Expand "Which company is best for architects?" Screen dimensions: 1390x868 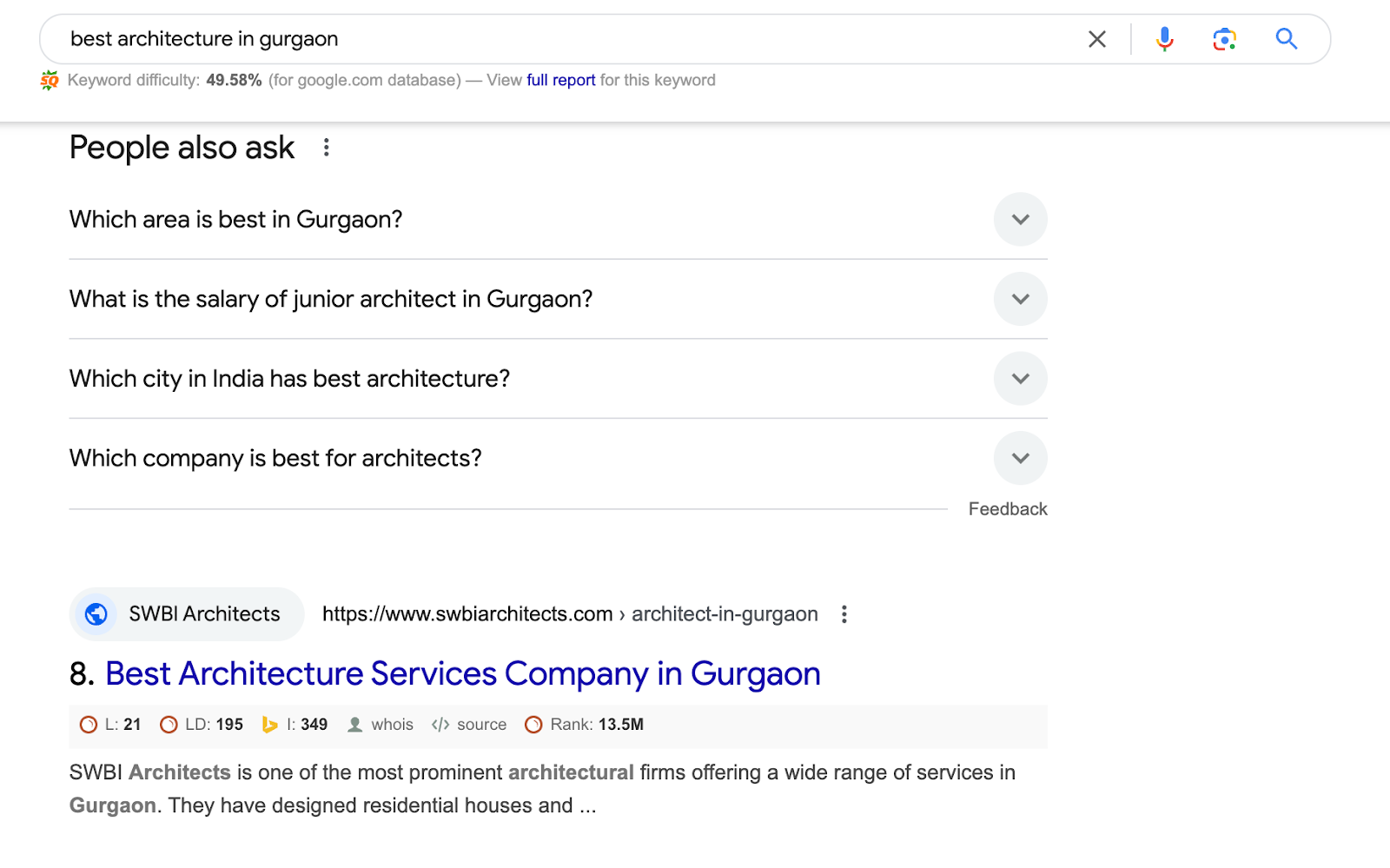click(x=1020, y=458)
